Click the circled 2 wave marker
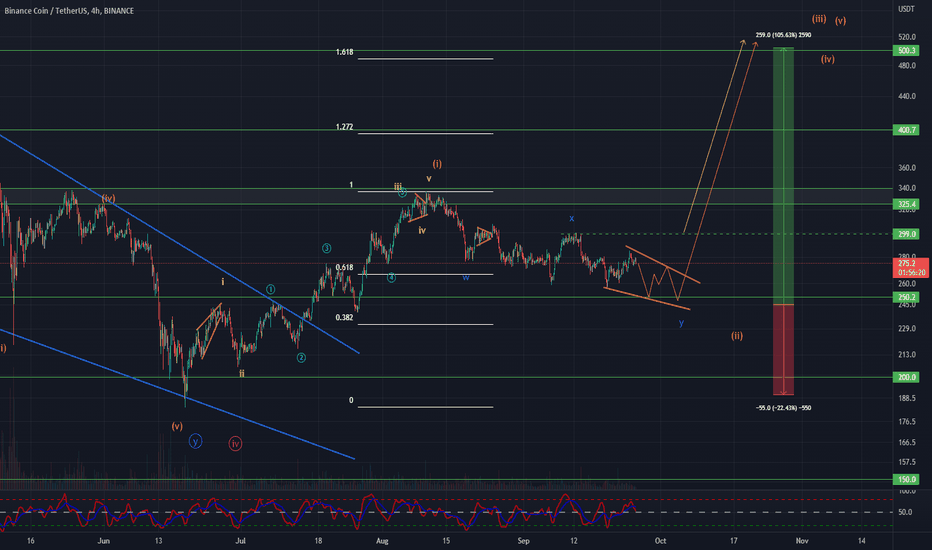The height and width of the screenshot is (550, 932). click(301, 357)
